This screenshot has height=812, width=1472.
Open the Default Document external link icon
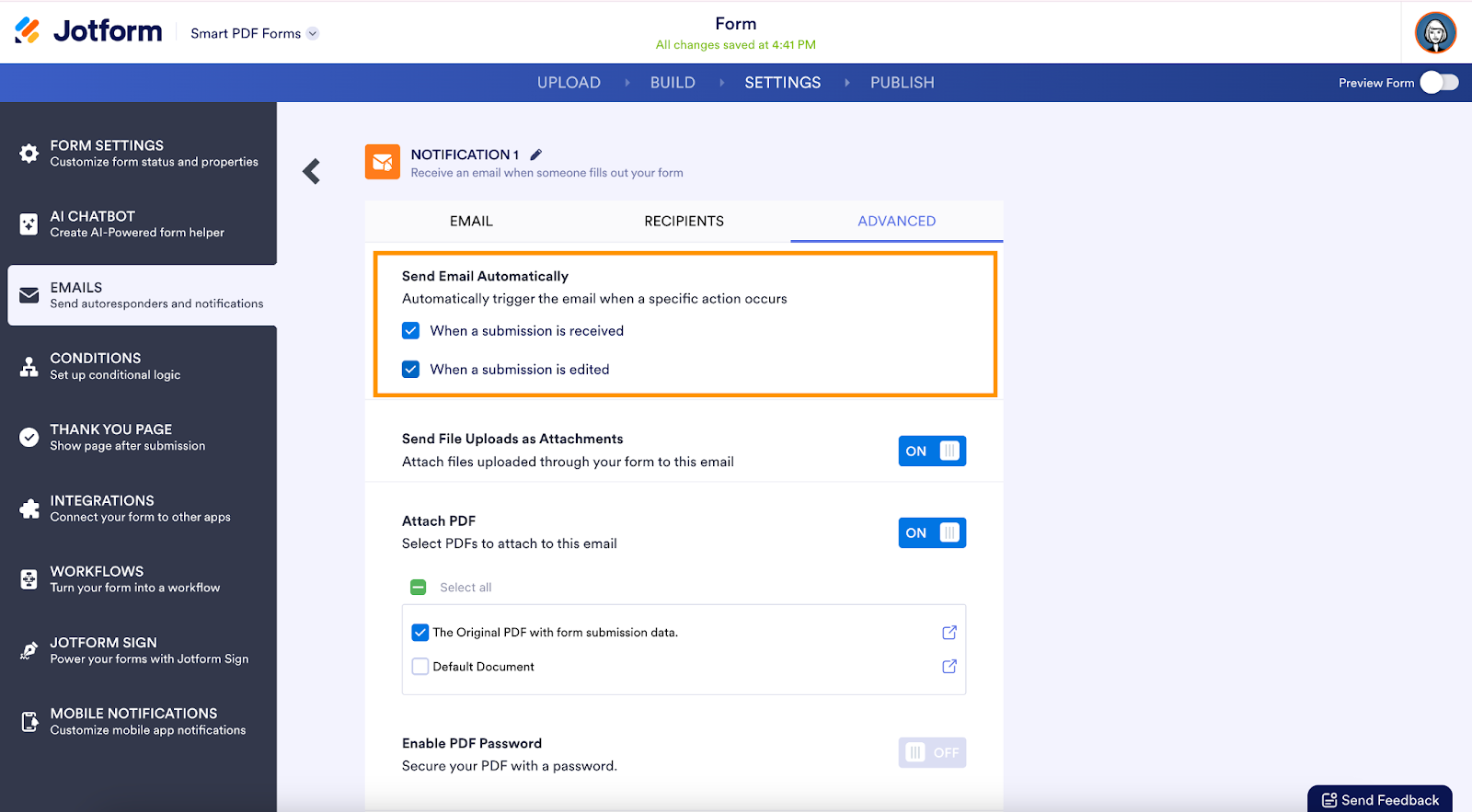click(x=949, y=667)
